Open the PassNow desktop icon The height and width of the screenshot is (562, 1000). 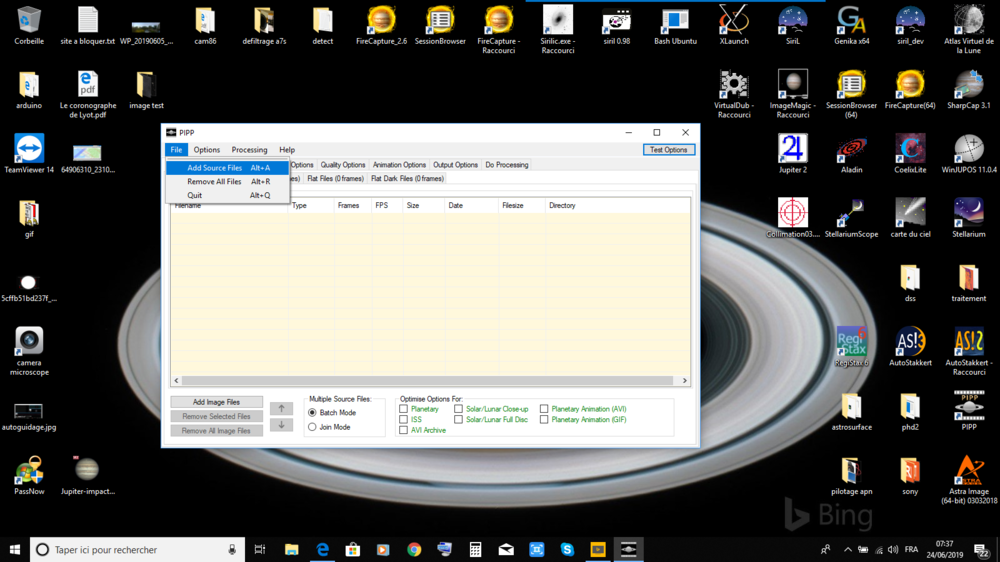click(x=29, y=475)
